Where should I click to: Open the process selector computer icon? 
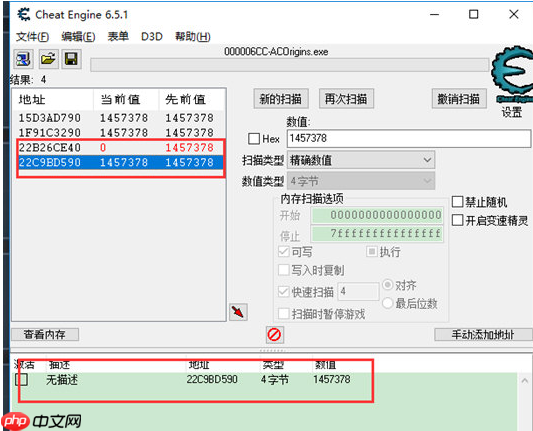tap(23, 59)
